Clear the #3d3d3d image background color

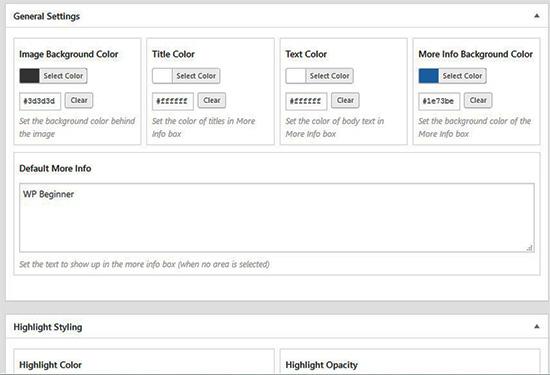click(x=79, y=100)
